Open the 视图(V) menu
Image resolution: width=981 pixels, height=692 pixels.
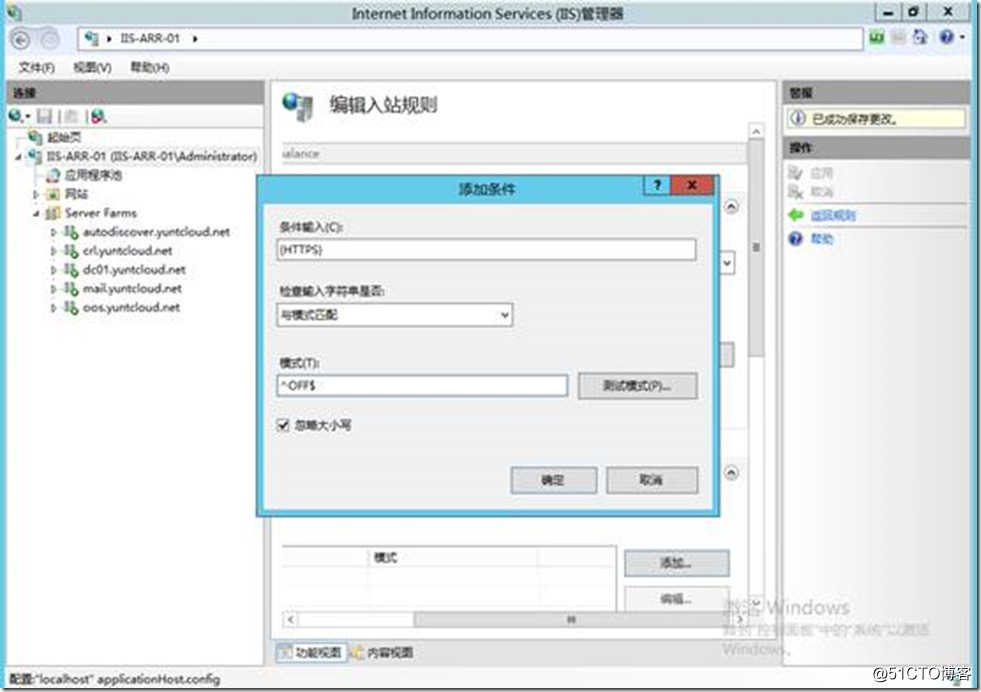[x=92, y=67]
